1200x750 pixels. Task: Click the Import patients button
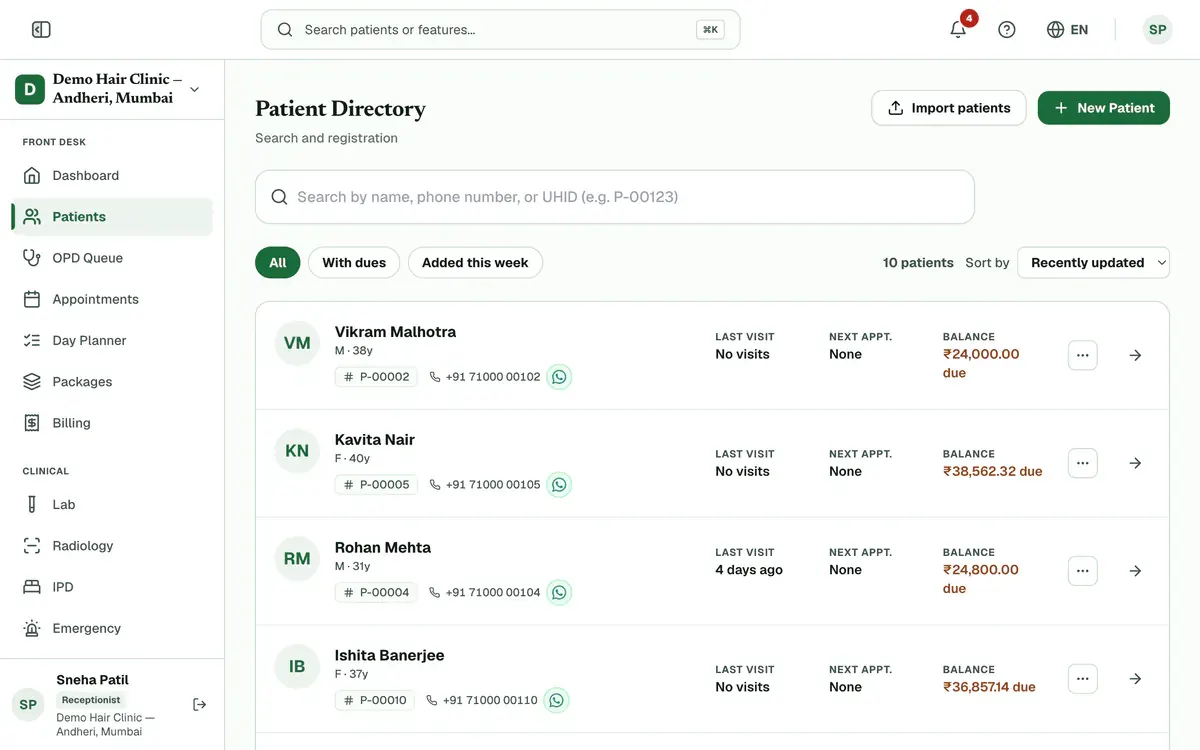949,108
